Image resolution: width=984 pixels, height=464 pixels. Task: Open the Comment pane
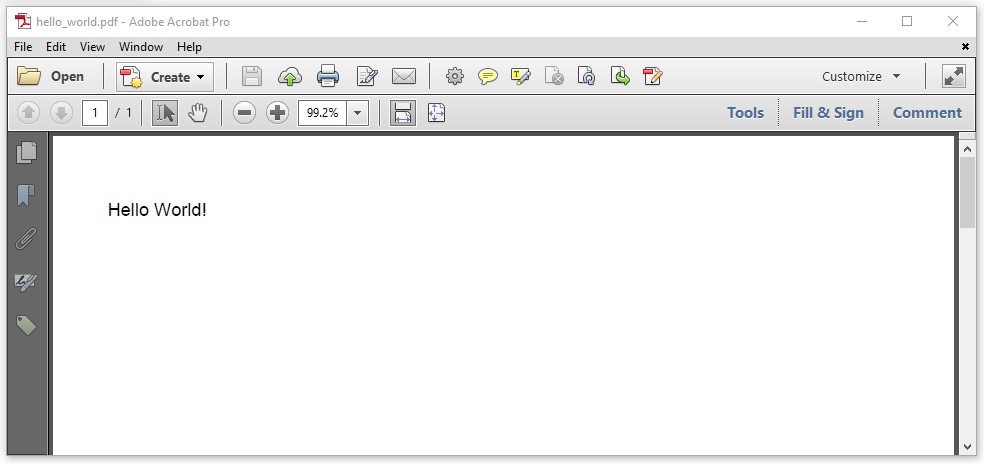(927, 113)
